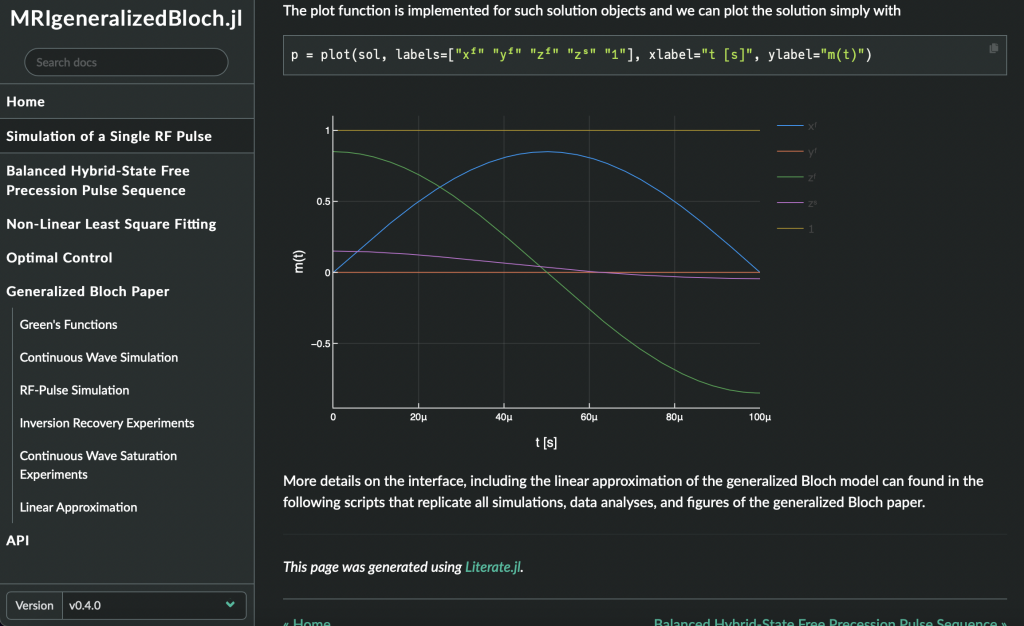
Task: Open Inversion Recovery Experiments page
Action: 107,423
